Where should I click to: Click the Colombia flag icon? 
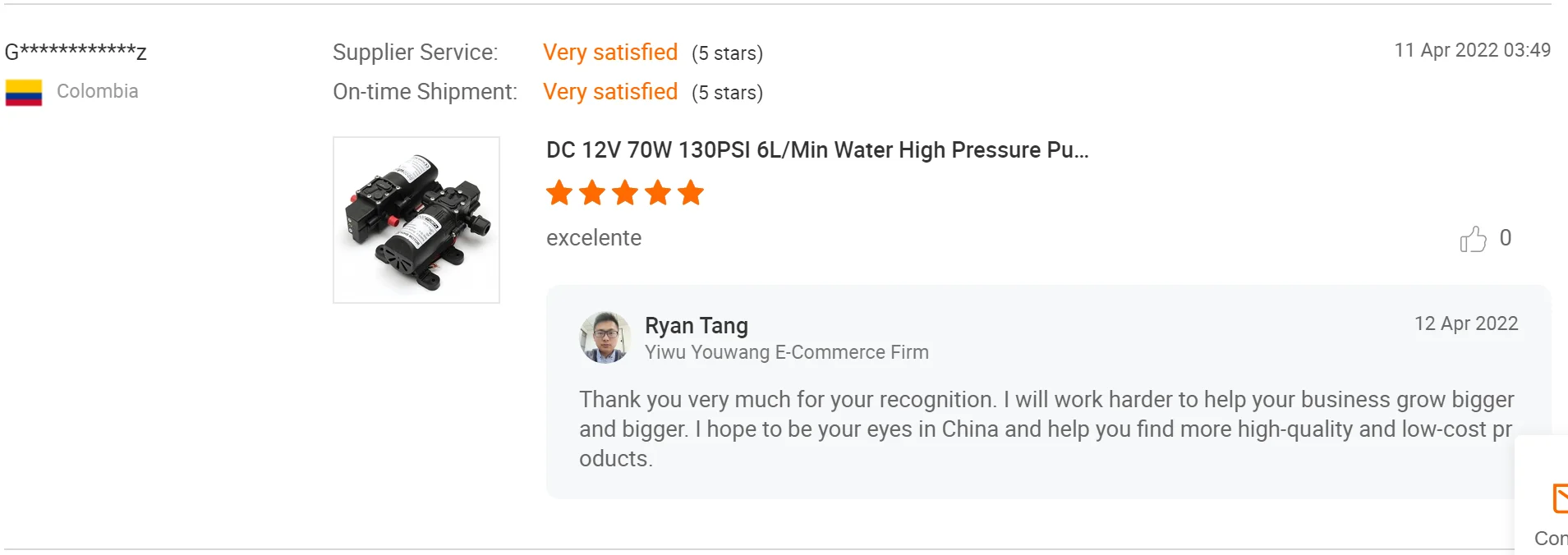[x=24, y=92]
